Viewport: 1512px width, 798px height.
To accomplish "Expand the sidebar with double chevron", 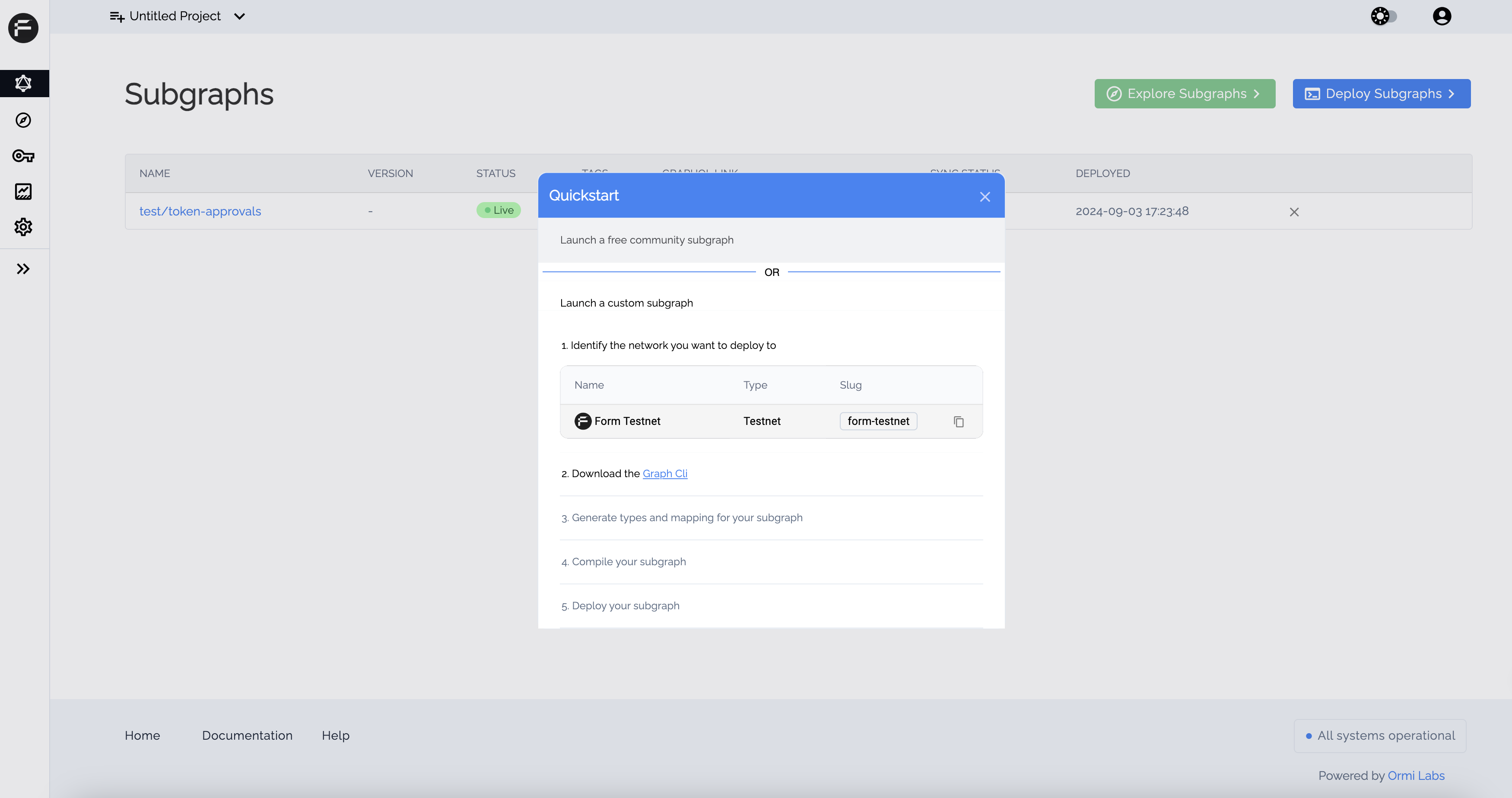I will (x=23, y=269).
